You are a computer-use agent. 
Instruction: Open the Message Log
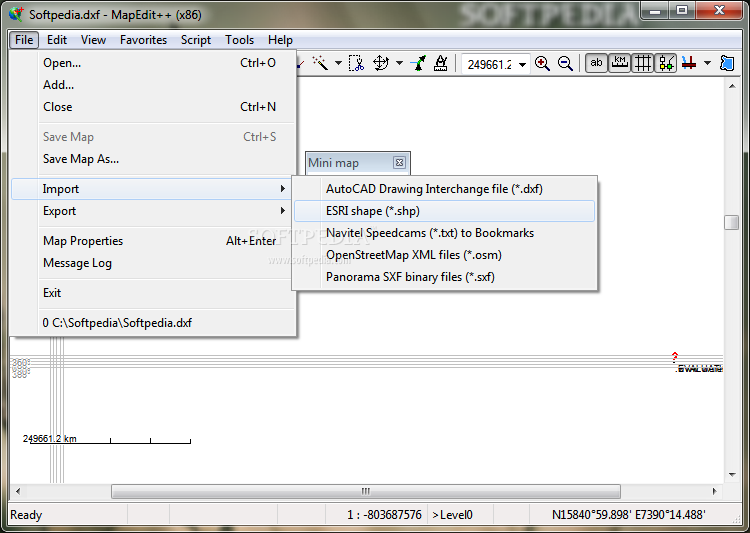(x=153, y=263)
